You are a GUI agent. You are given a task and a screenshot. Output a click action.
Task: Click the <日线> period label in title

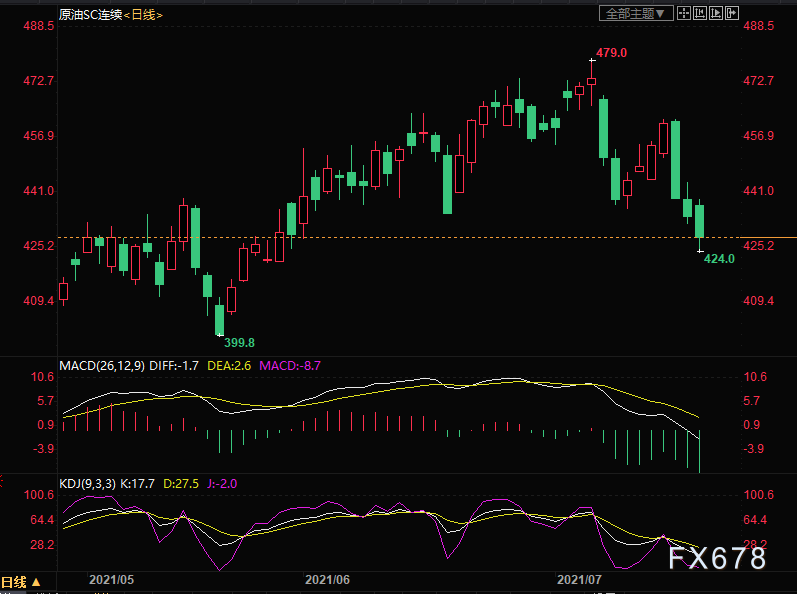pos(143,15)
